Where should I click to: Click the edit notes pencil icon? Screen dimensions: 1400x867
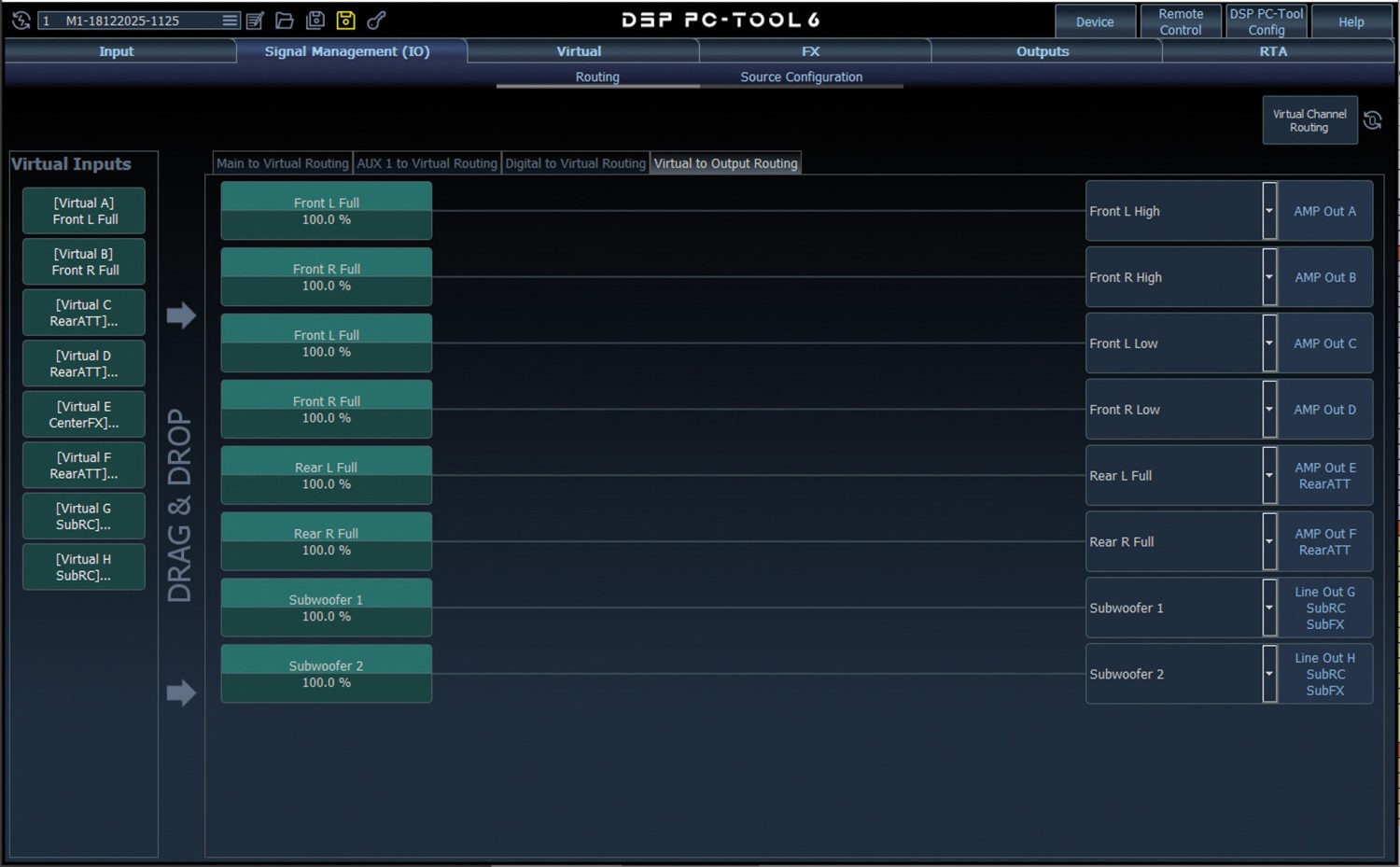[x=256, y=21]
